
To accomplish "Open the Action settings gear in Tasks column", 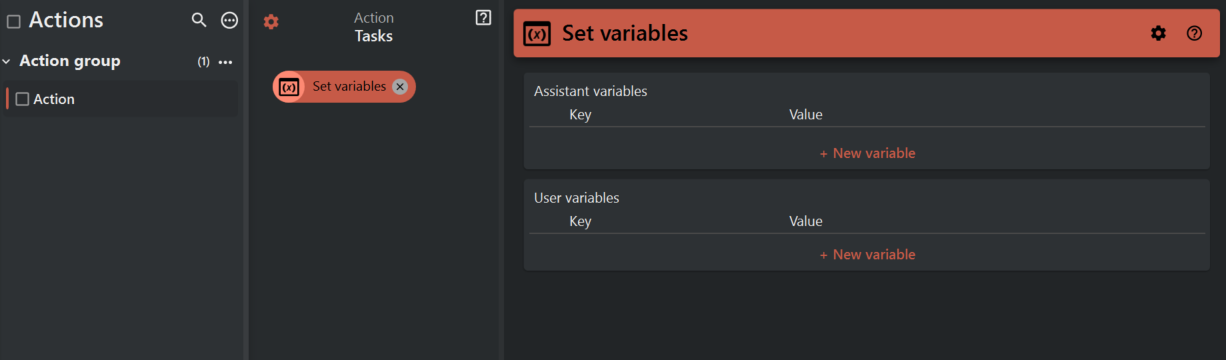I will pyautogui.click(x=271, y=21).
